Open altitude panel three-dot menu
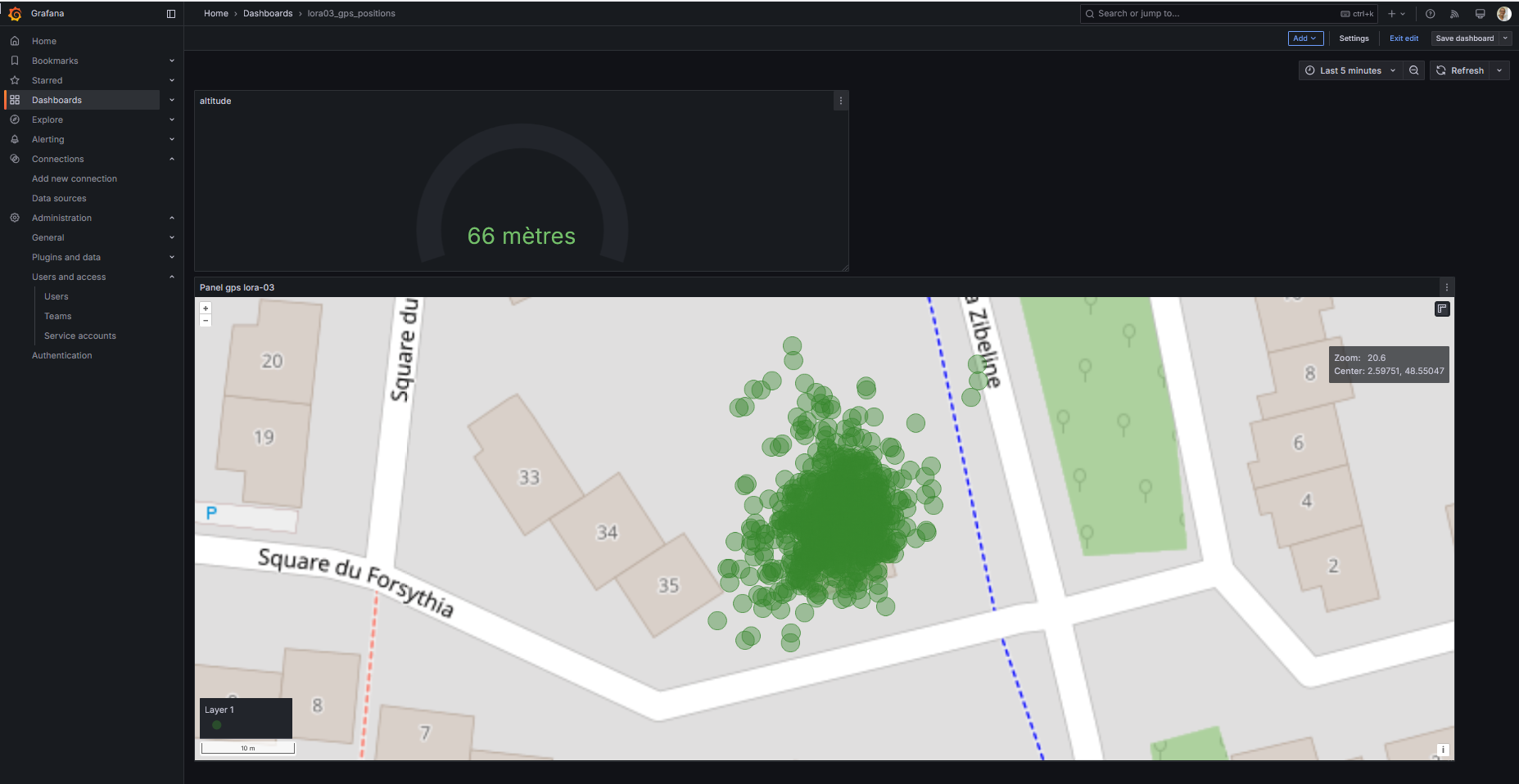This screenshot has height=784, width=1519. [x=840, y=101]
